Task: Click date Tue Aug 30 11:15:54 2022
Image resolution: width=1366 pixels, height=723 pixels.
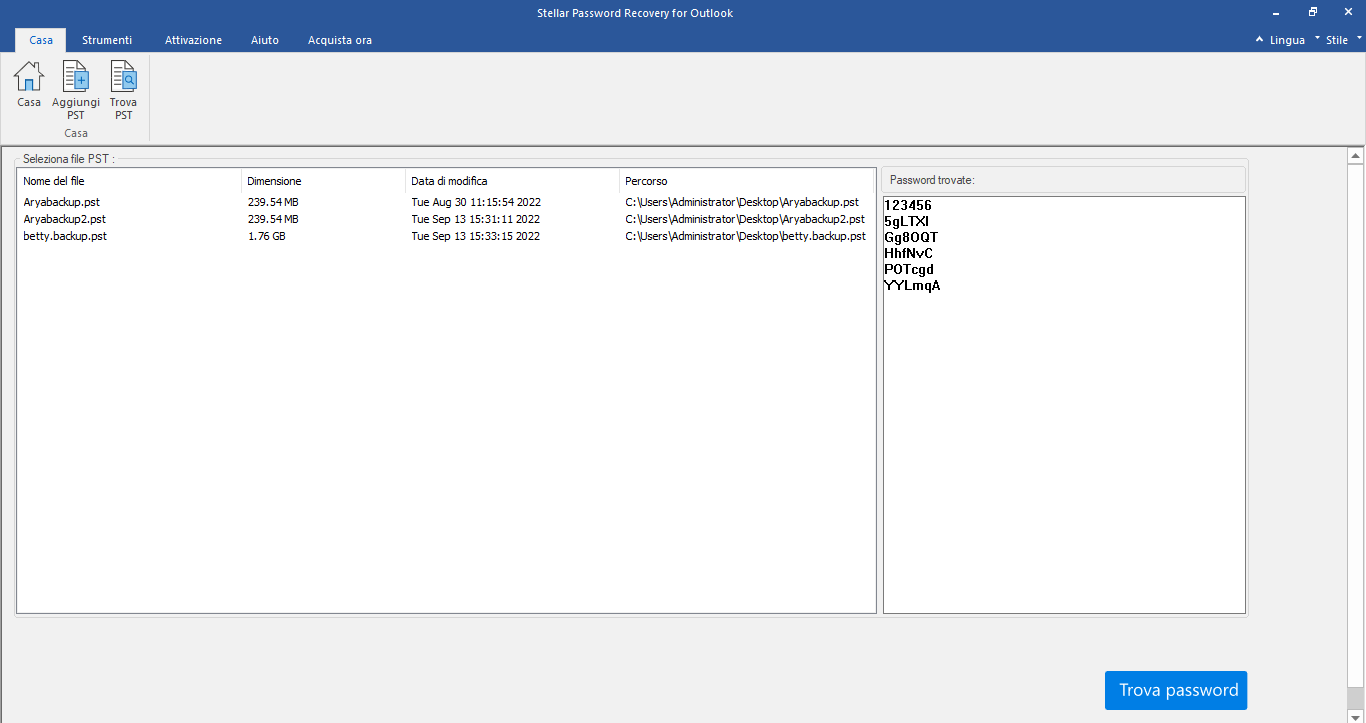Action: coord(475,202)
